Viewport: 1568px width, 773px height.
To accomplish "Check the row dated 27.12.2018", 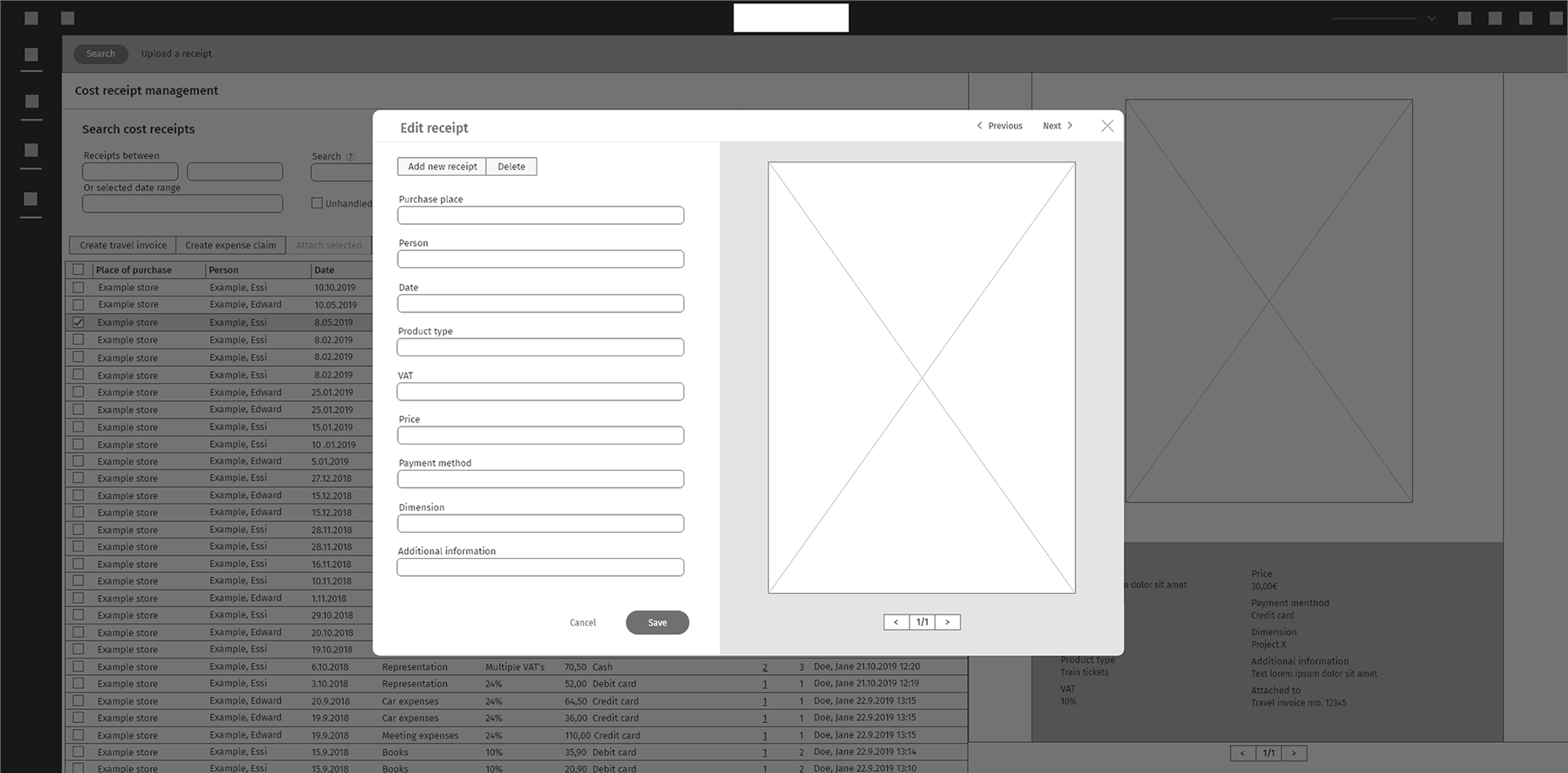I will (78, 478).
